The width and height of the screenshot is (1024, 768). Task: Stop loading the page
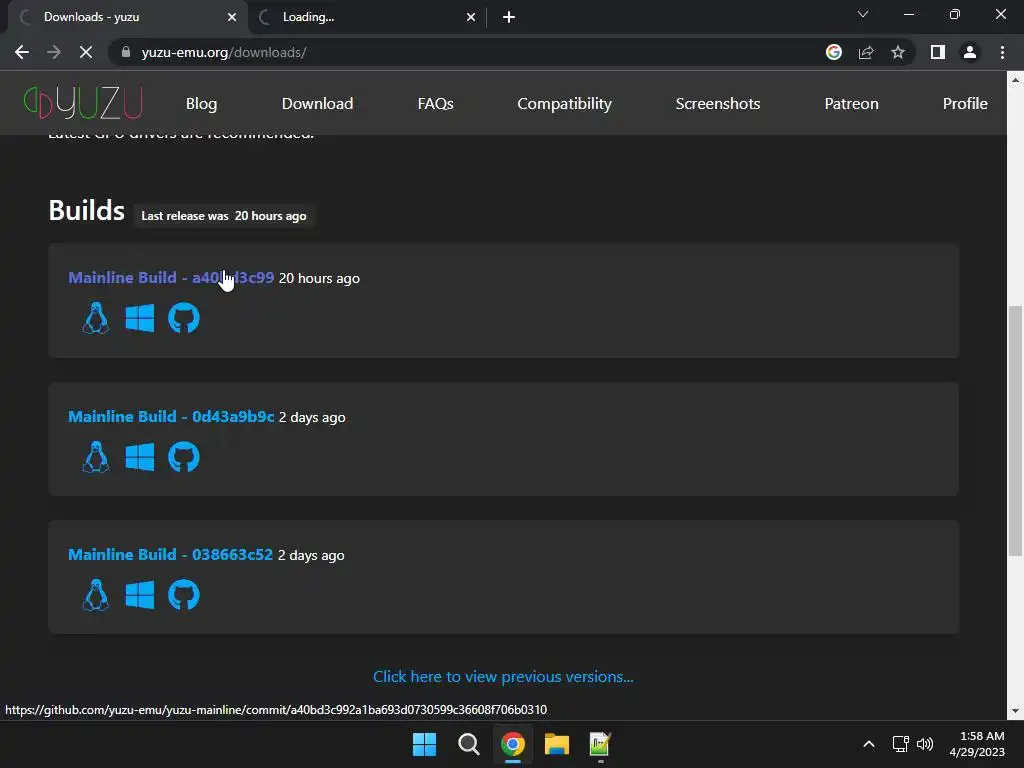[x=86, y=52]
